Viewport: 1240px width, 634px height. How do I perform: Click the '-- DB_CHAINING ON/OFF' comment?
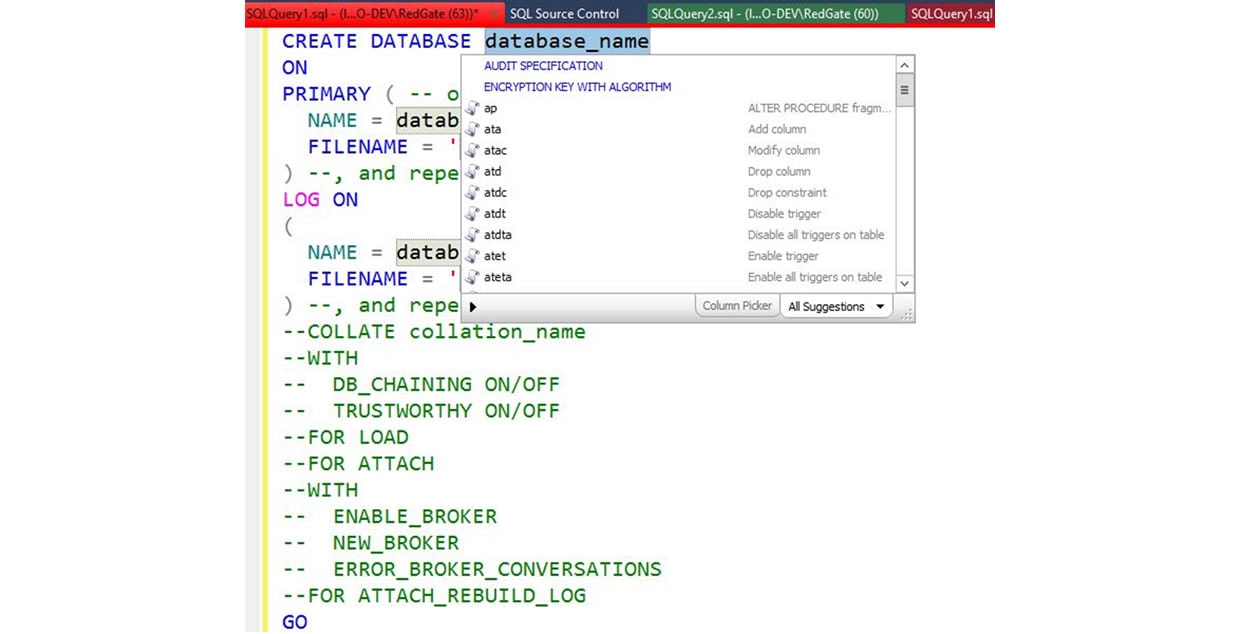click(x=421, y=384)
